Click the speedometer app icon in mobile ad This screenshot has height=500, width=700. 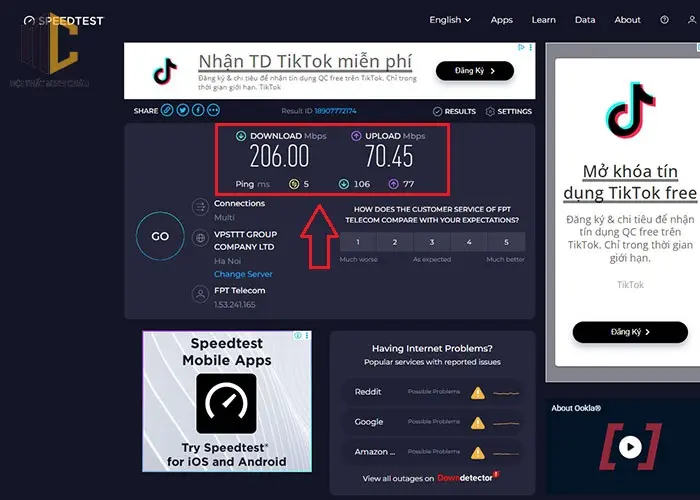[226, 404]
